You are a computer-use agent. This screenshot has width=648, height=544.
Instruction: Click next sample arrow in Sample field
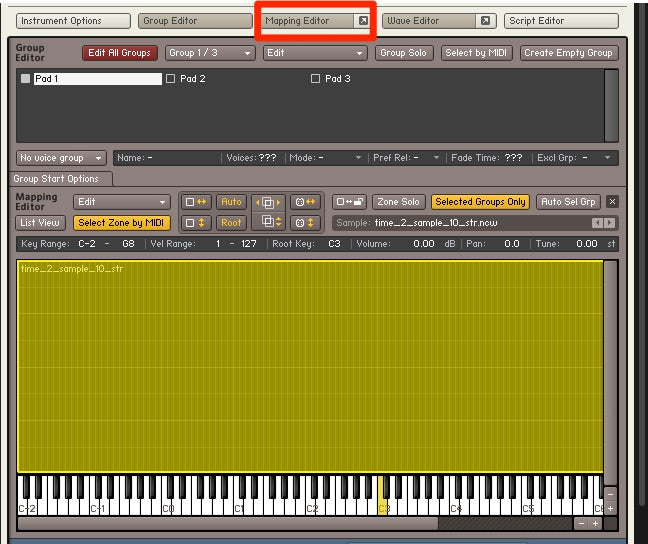pos(609,223)
